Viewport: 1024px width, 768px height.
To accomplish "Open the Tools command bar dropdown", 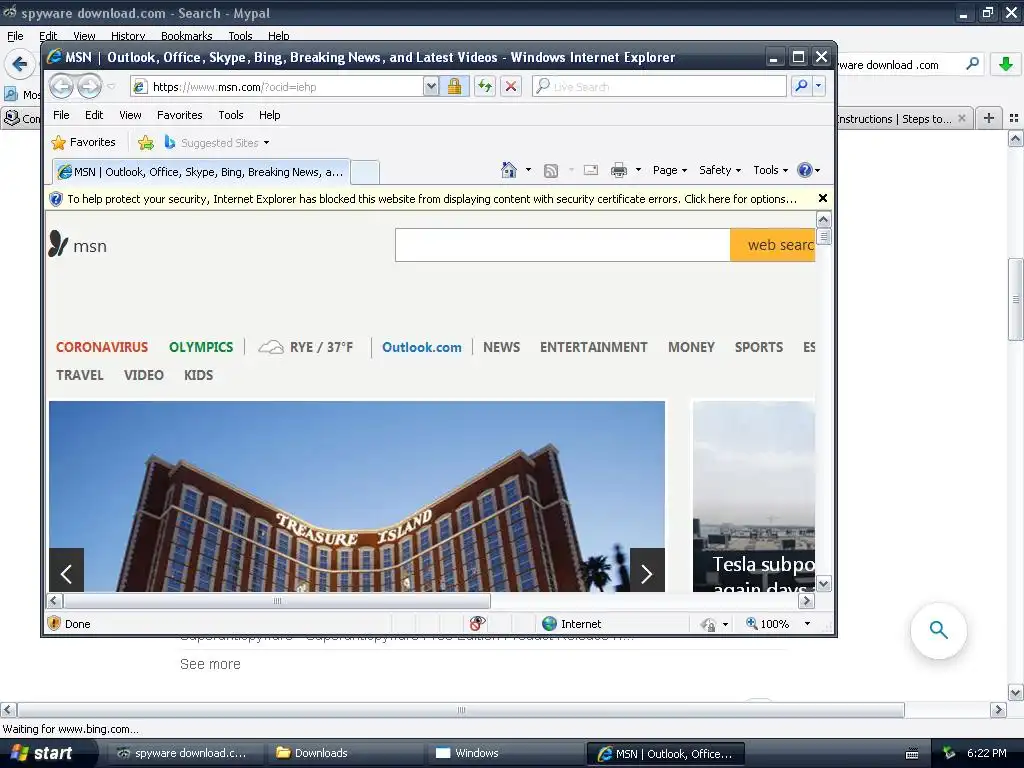I will (771, 170).
